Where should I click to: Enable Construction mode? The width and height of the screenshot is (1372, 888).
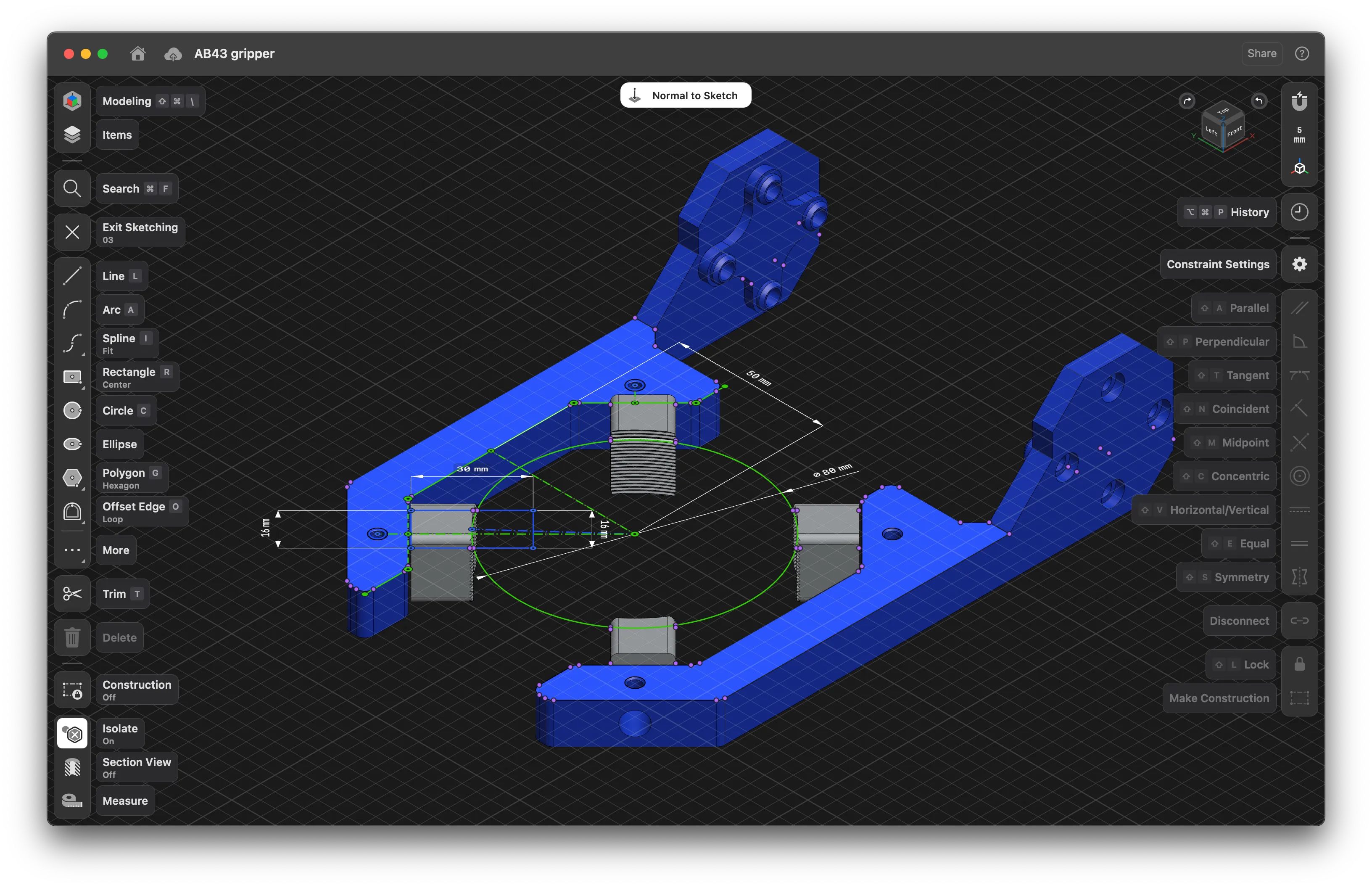(137, 690)
